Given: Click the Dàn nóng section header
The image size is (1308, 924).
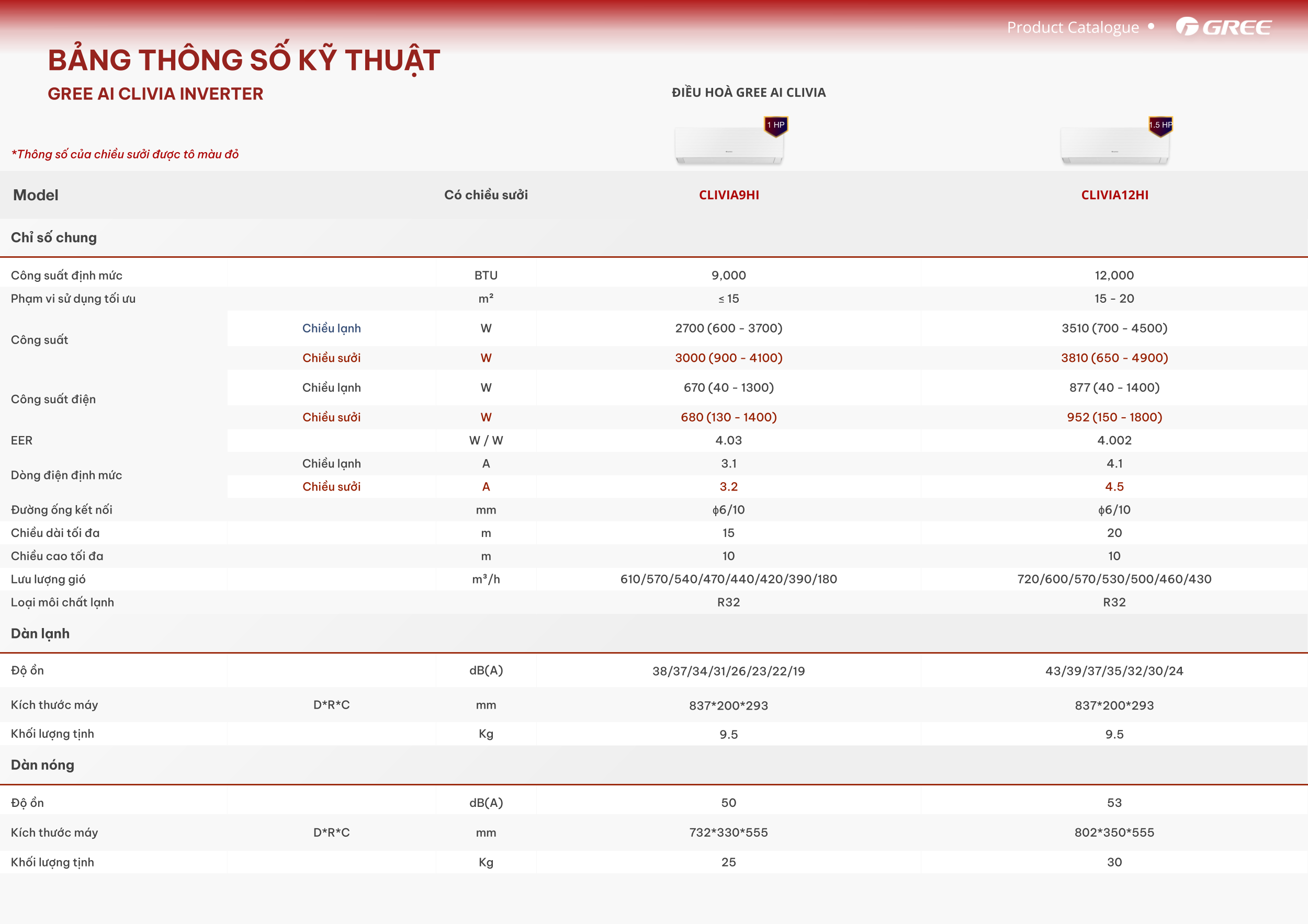Looking at the screenshot, I should point(42,765).
